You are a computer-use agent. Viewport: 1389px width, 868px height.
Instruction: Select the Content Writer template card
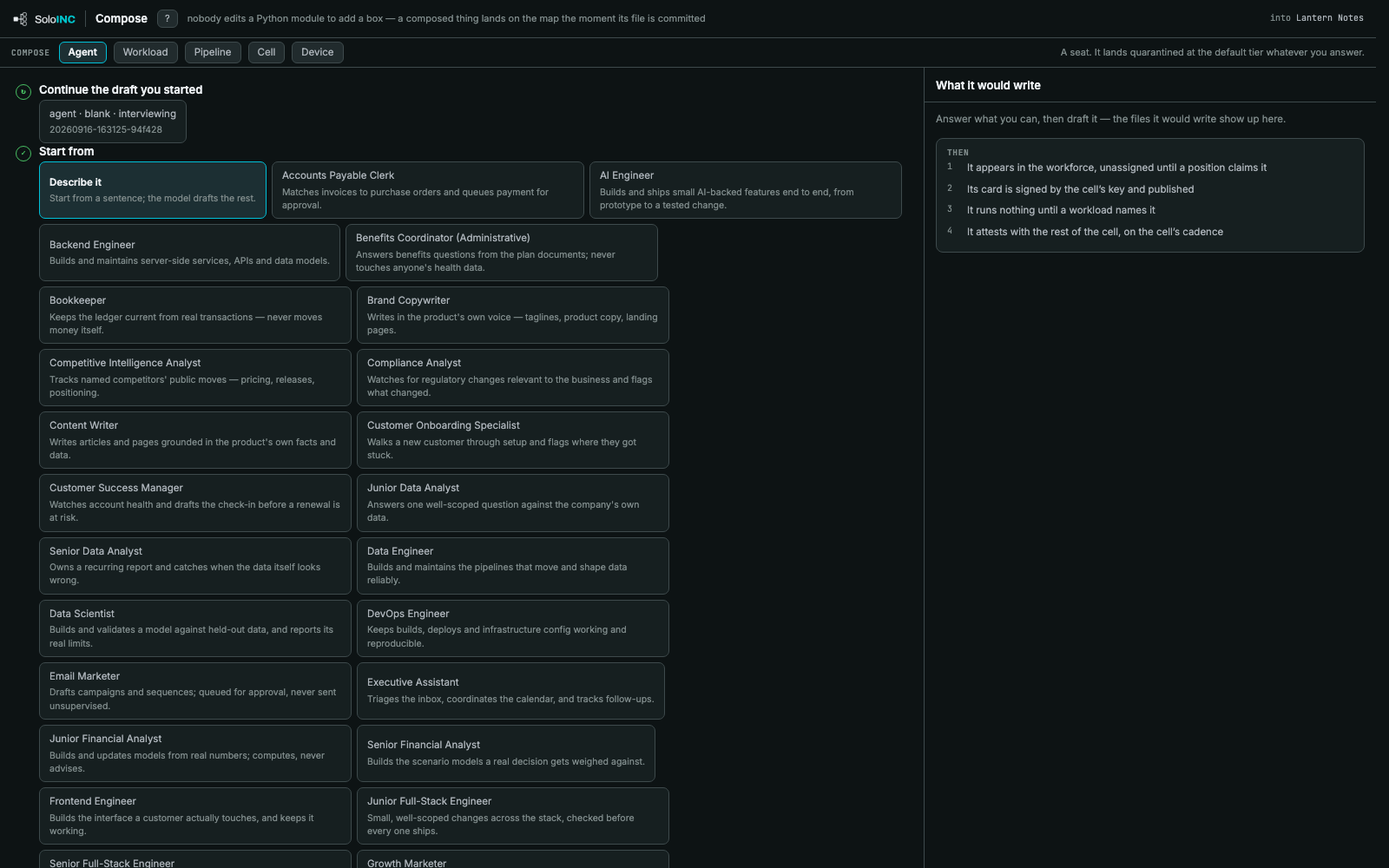[195, 440]
